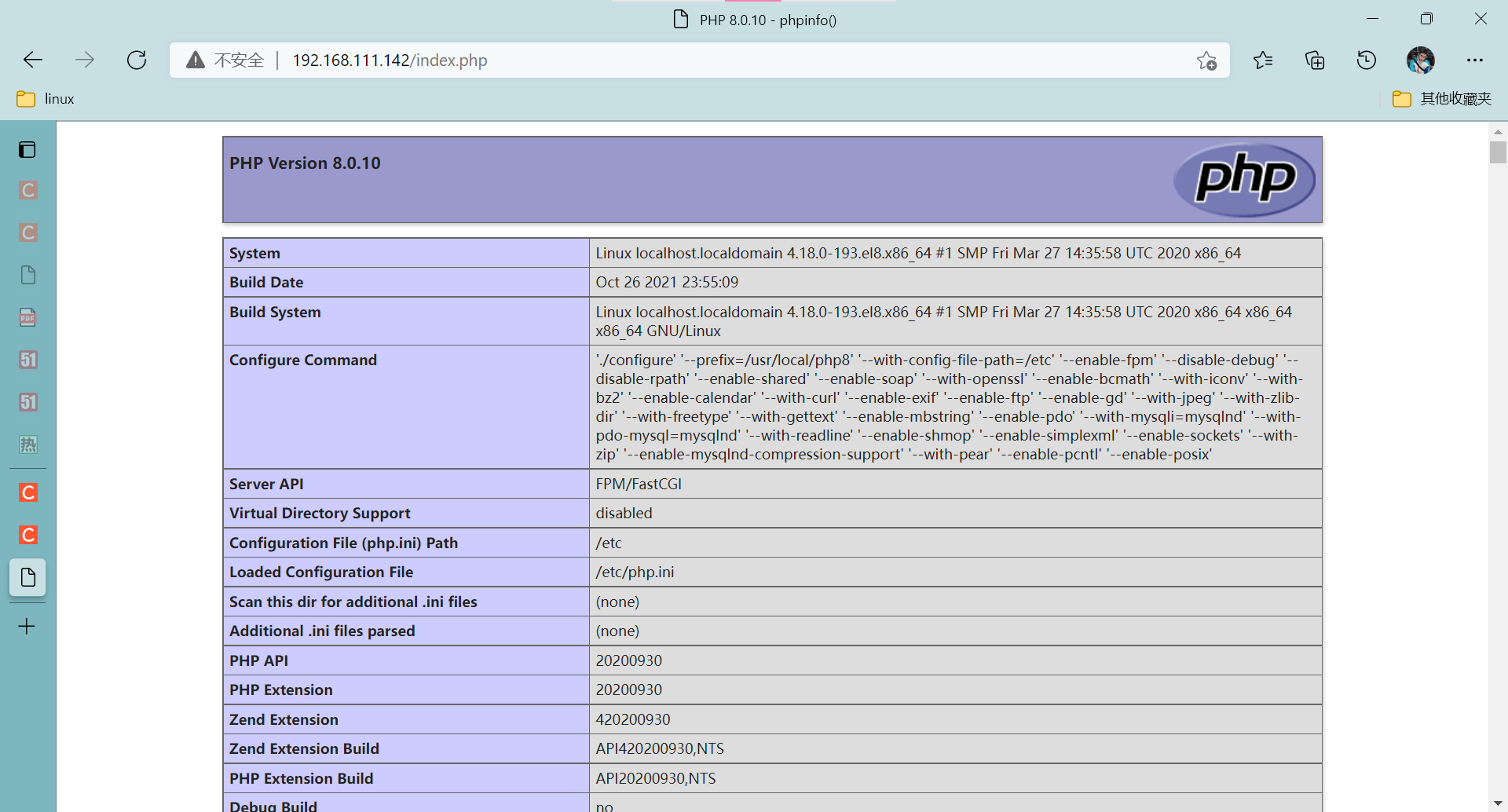Click the 不安全 security label
This screenshot has width=1508, height=812.
click(x=239, y=60)
